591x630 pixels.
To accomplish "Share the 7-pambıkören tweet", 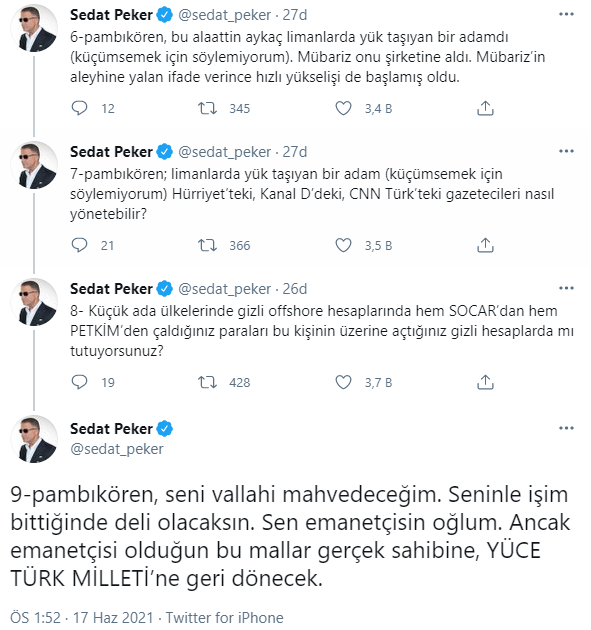I will [x=485, y=245].
